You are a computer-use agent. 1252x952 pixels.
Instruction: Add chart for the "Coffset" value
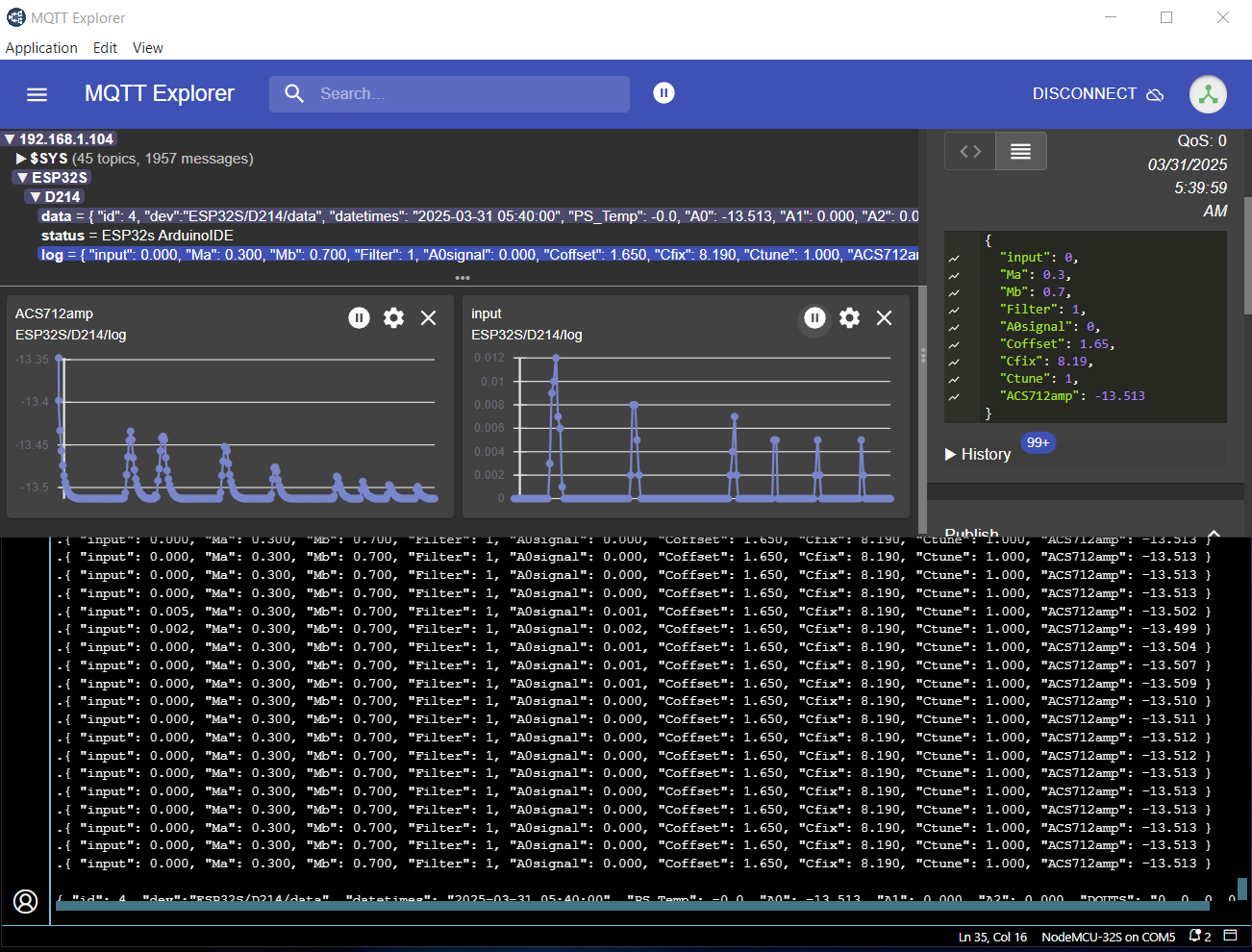tap(954, 344)
